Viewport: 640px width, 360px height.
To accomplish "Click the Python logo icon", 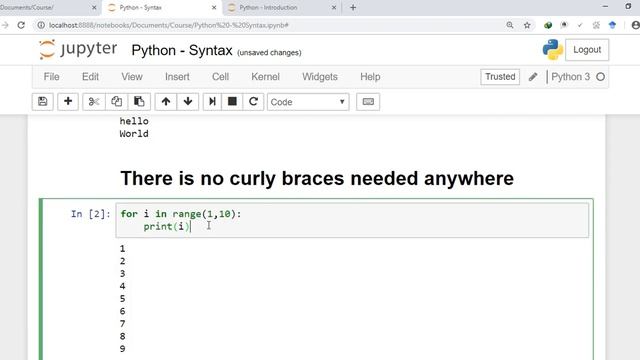I will pos(553,50).
